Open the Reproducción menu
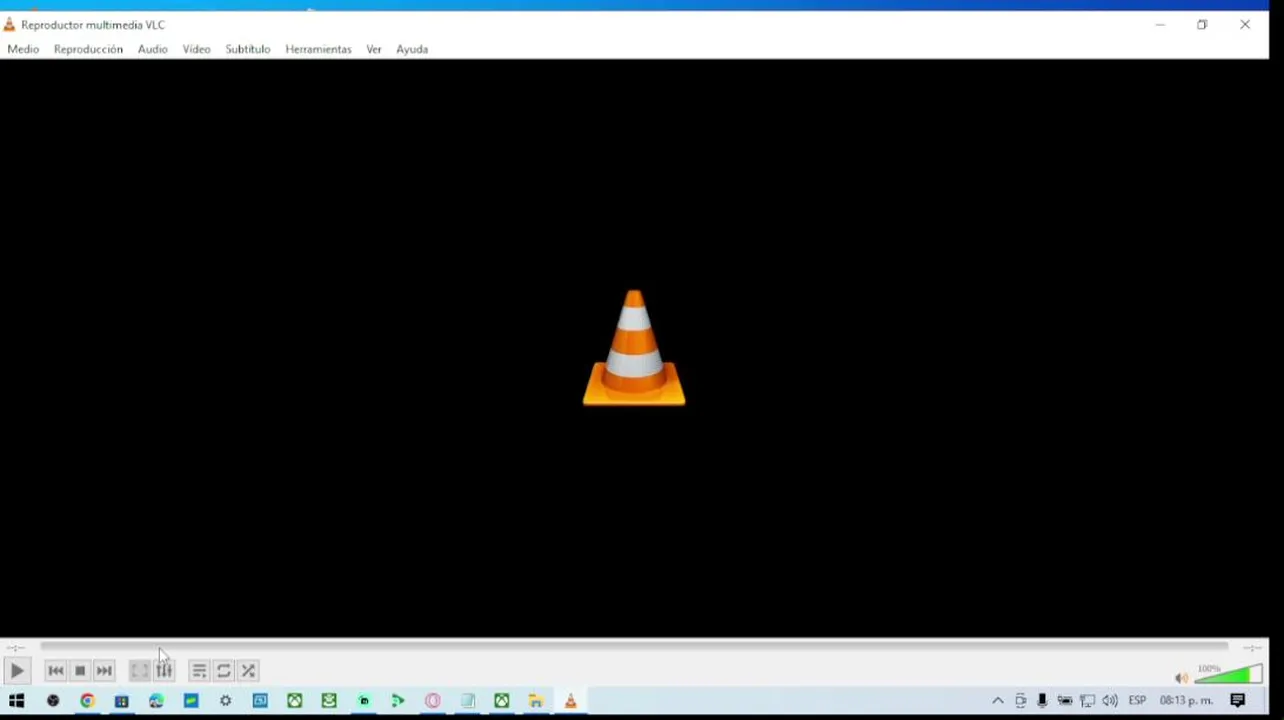The image size is (1284, 720). click(88, 49)
